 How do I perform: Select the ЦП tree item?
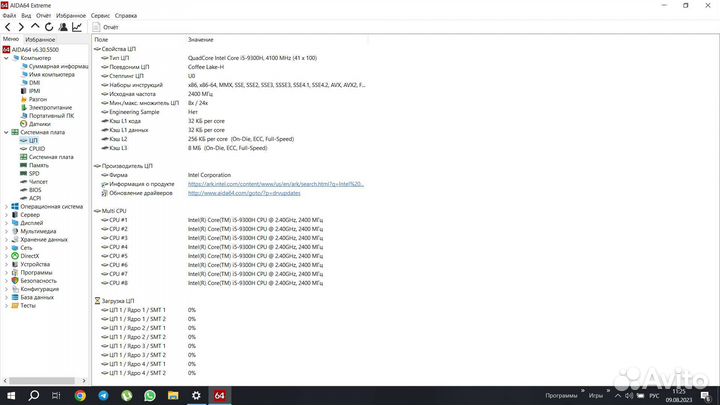(x=29, y=141)
